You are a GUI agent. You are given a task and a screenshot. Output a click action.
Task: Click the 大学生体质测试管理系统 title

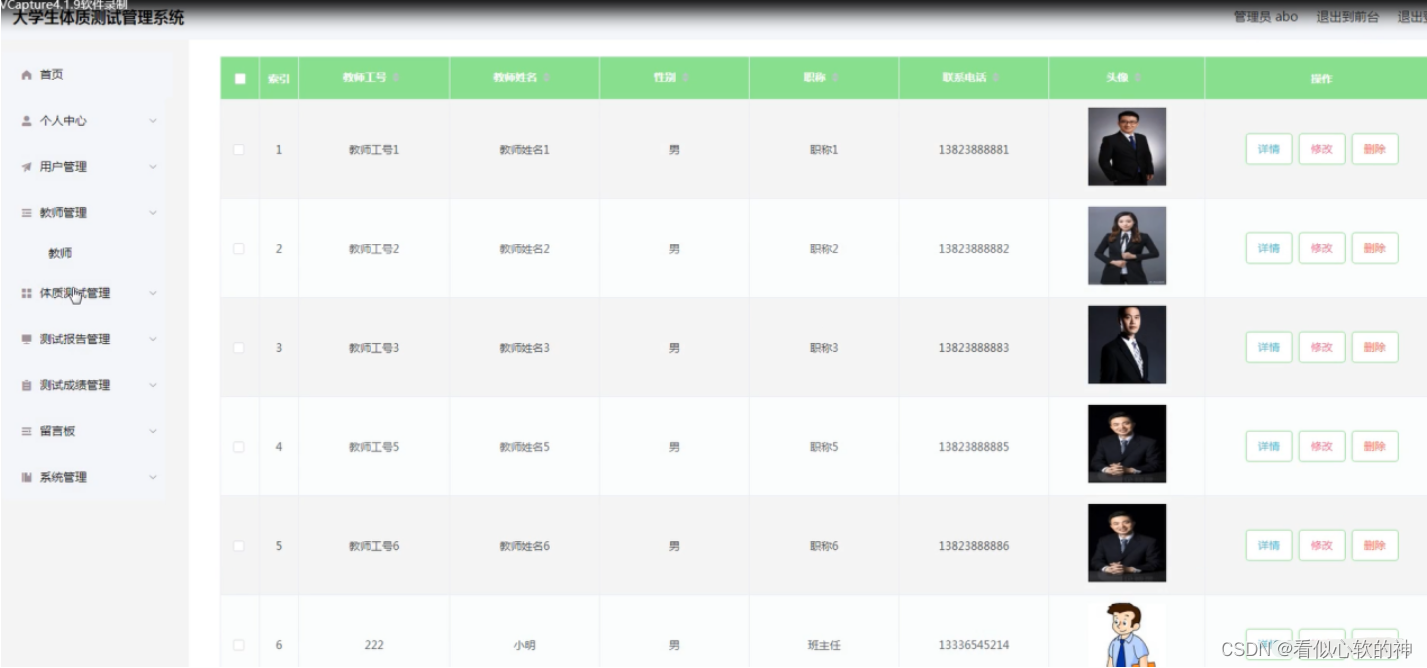pyautogui.click(x=98, y=18)
